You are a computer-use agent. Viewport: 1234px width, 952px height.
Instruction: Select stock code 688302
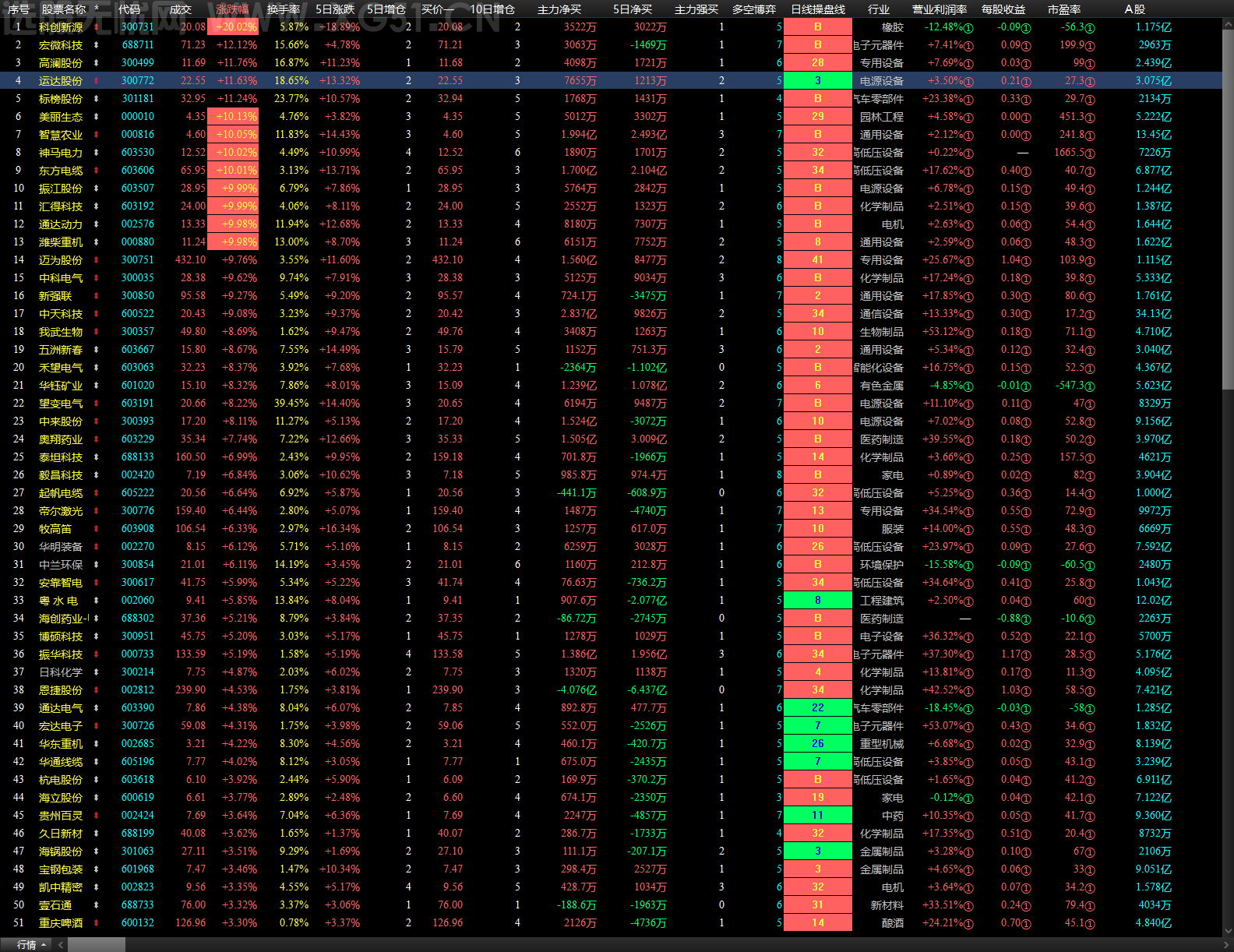(x=138, y=619)
